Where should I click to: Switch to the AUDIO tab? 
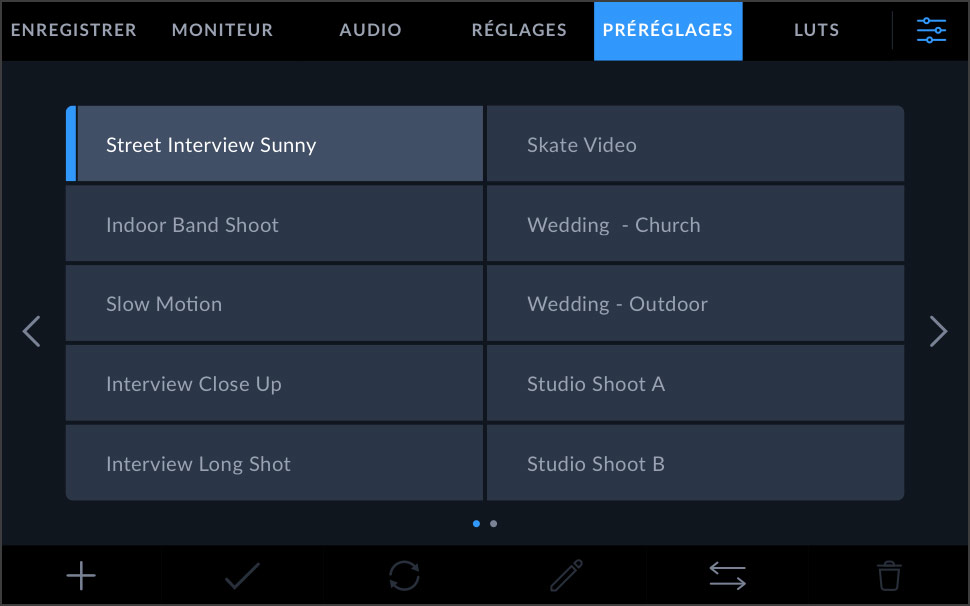370,30
